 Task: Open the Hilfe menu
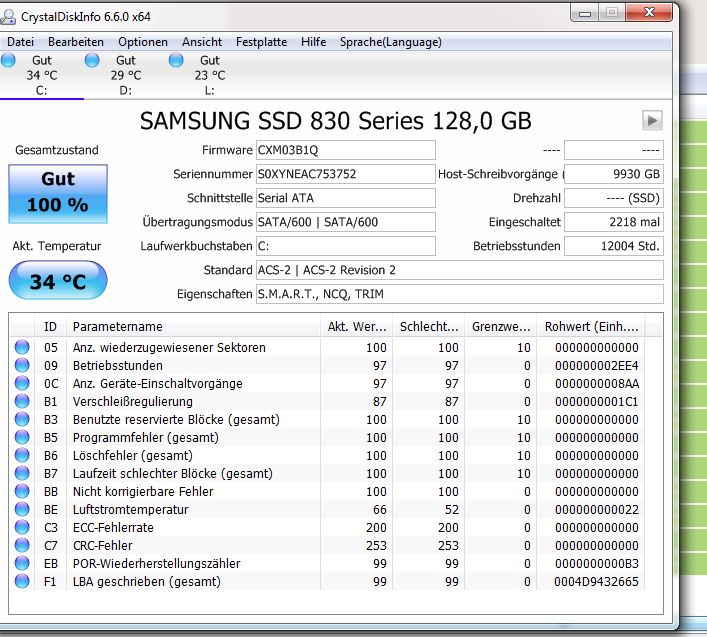pos(313,42)
